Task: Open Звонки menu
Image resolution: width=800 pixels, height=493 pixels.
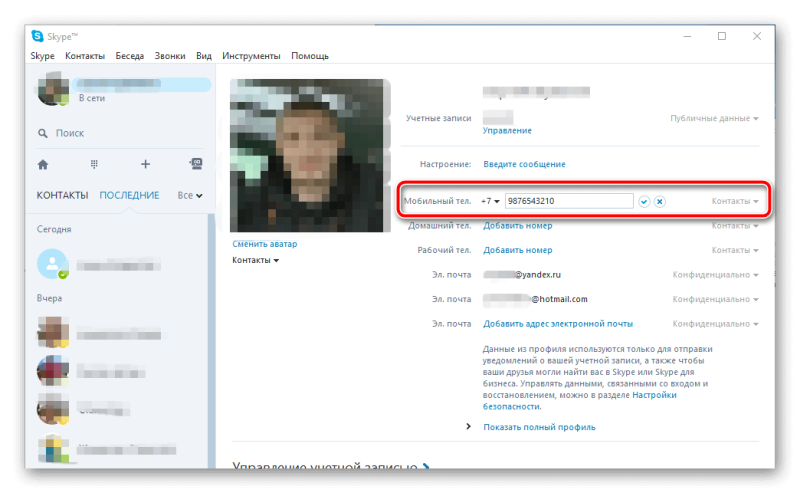Action: click(x=170, y=56)
